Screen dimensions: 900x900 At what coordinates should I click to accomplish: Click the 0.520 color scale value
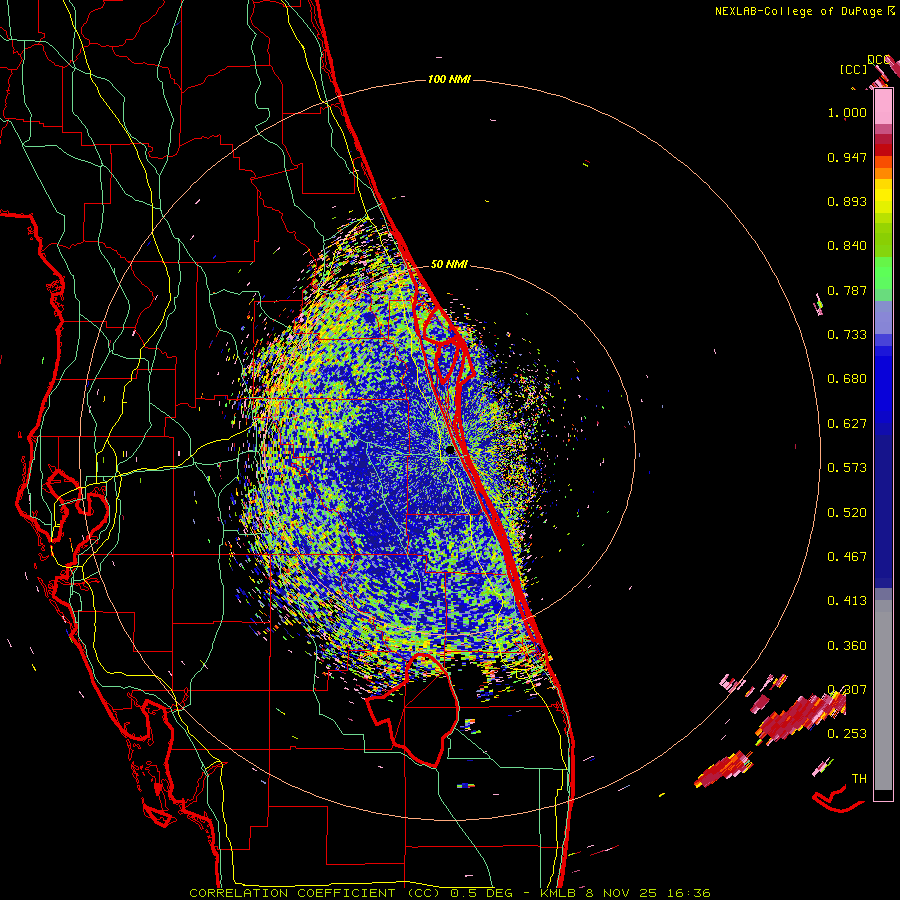(847, 513)
